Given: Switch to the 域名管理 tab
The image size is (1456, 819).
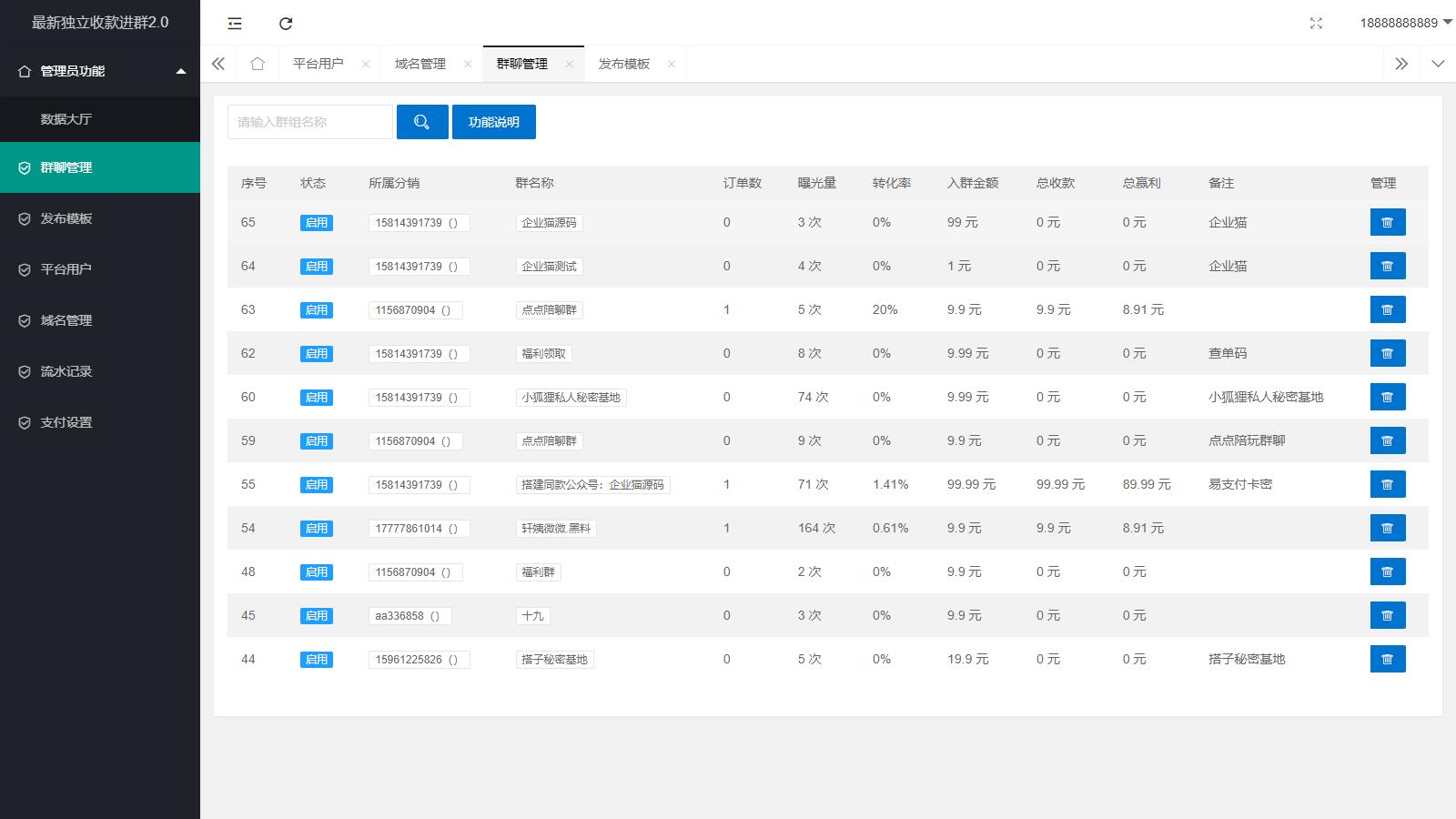Looking at the screenshot, I should tap(420, 64).
